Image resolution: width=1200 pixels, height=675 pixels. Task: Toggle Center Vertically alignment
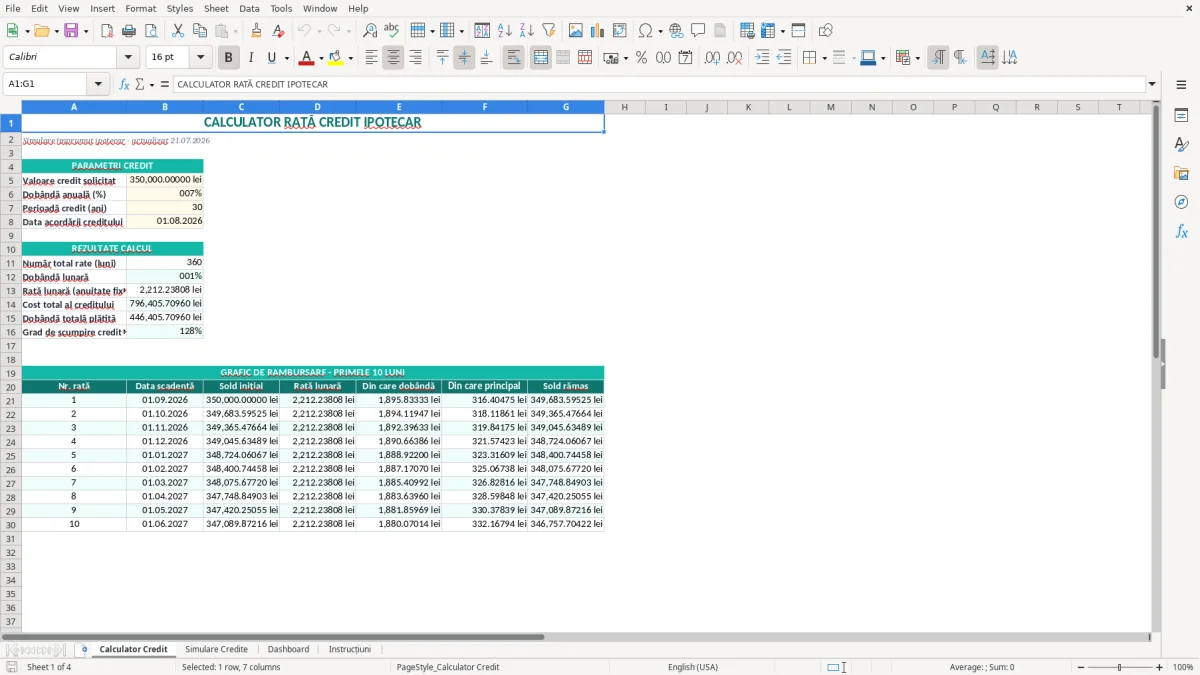click(464, 58)
